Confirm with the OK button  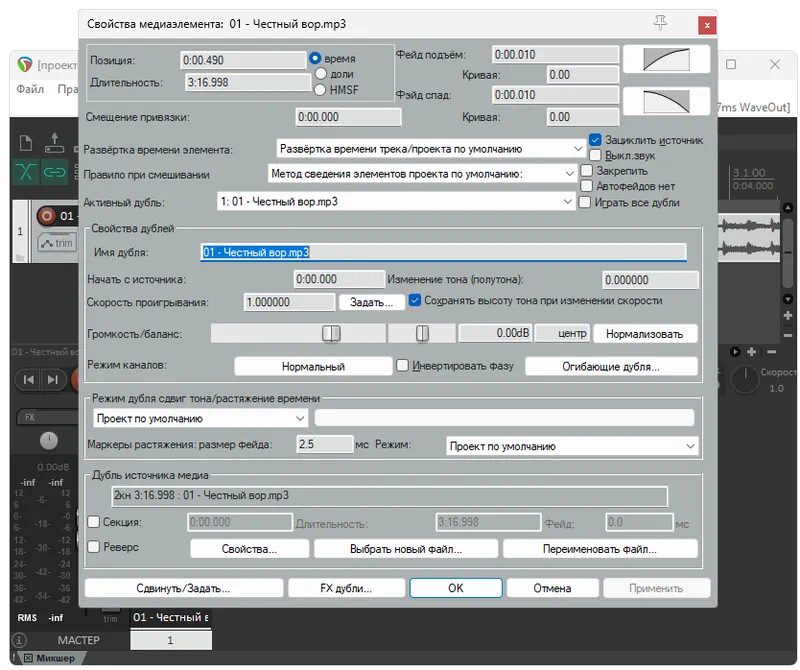[456, 588]
